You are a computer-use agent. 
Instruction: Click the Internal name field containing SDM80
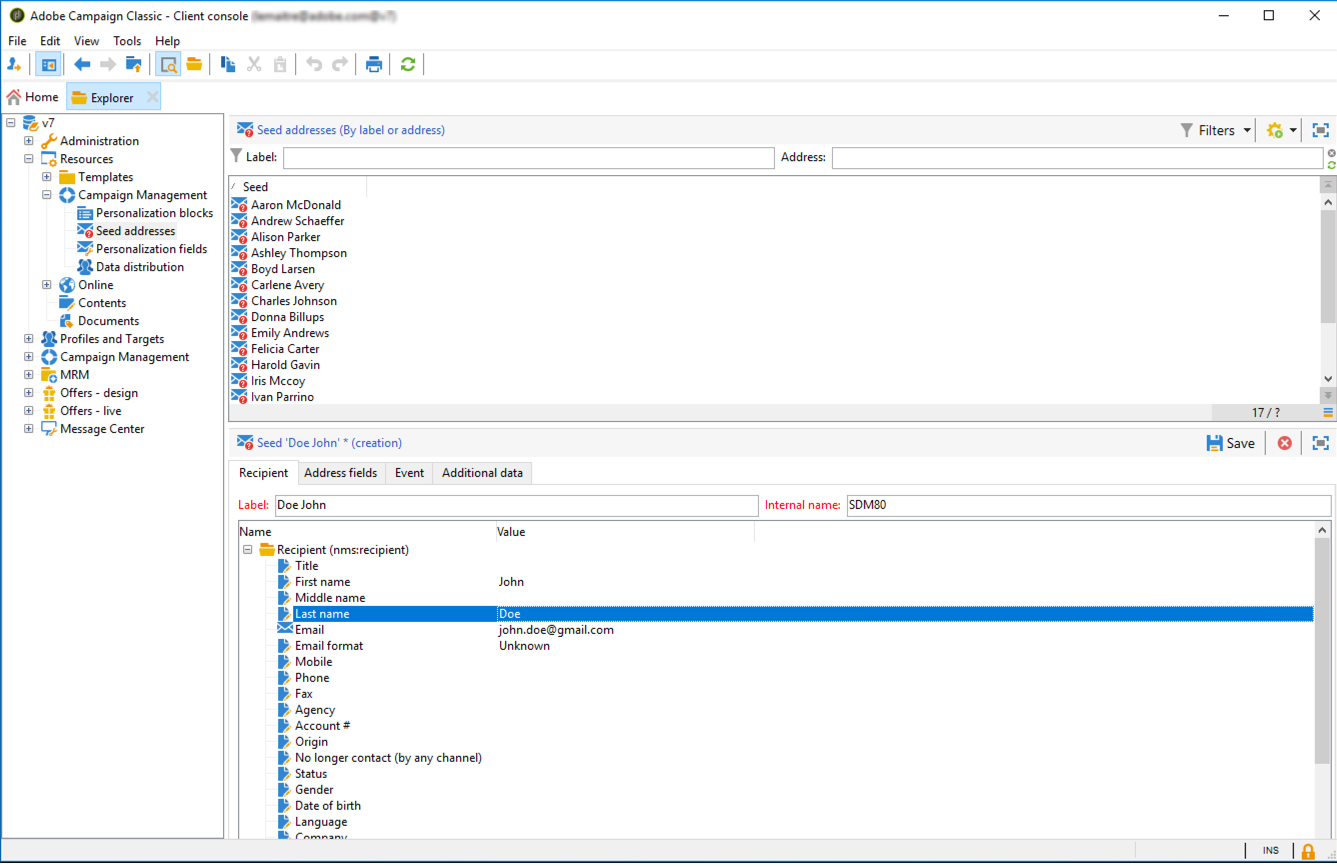tap(1089, 505)
